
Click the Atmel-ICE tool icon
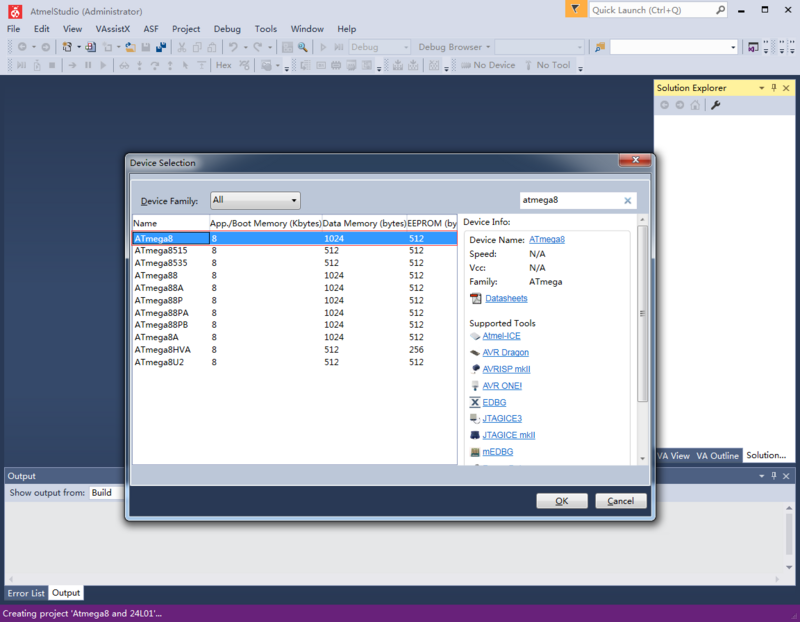click(x=475, y=336)
